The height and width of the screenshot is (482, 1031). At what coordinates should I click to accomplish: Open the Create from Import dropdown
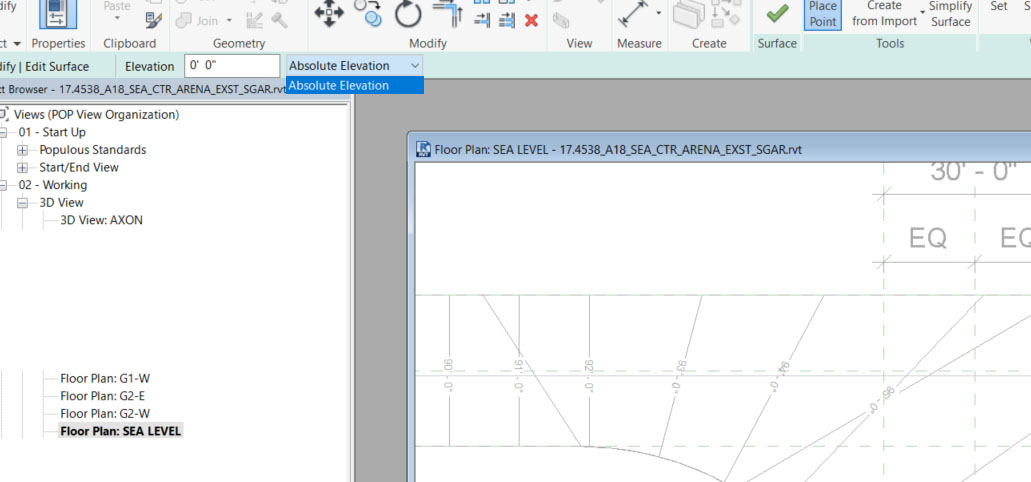(x=924, y=13)
